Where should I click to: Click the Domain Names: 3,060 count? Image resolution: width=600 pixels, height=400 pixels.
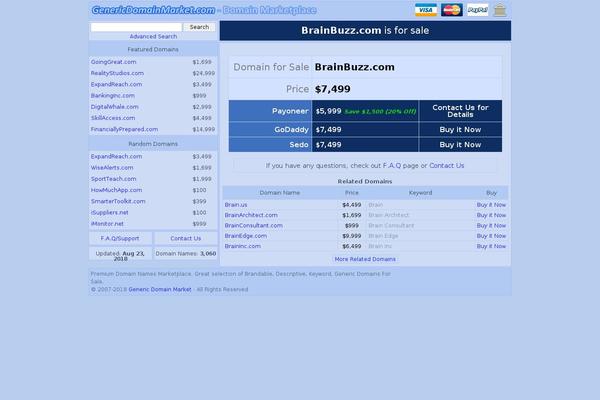186,254
